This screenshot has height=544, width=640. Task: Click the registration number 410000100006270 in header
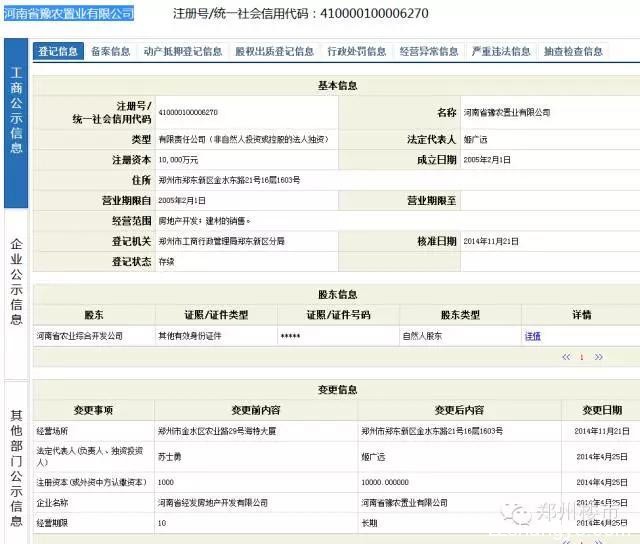click(374, 13)
